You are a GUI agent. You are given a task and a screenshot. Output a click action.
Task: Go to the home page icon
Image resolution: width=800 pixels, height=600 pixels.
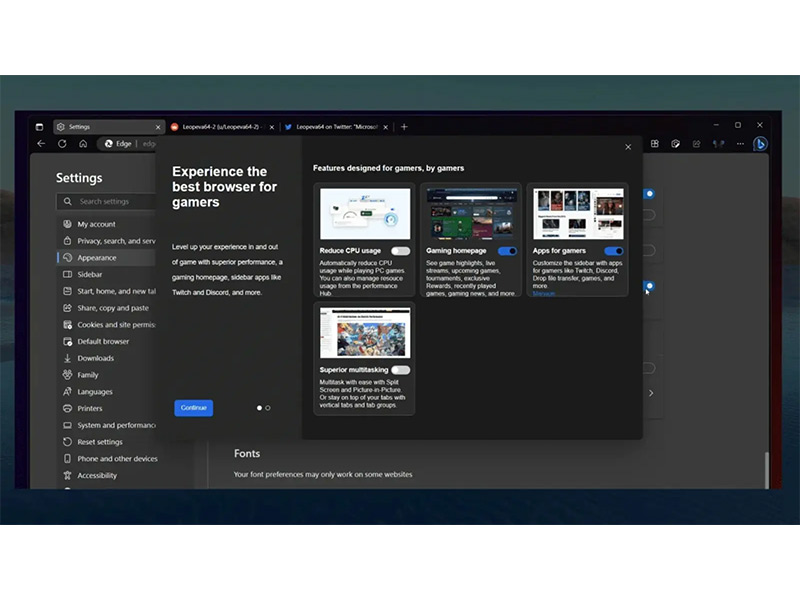coord(83,144)
